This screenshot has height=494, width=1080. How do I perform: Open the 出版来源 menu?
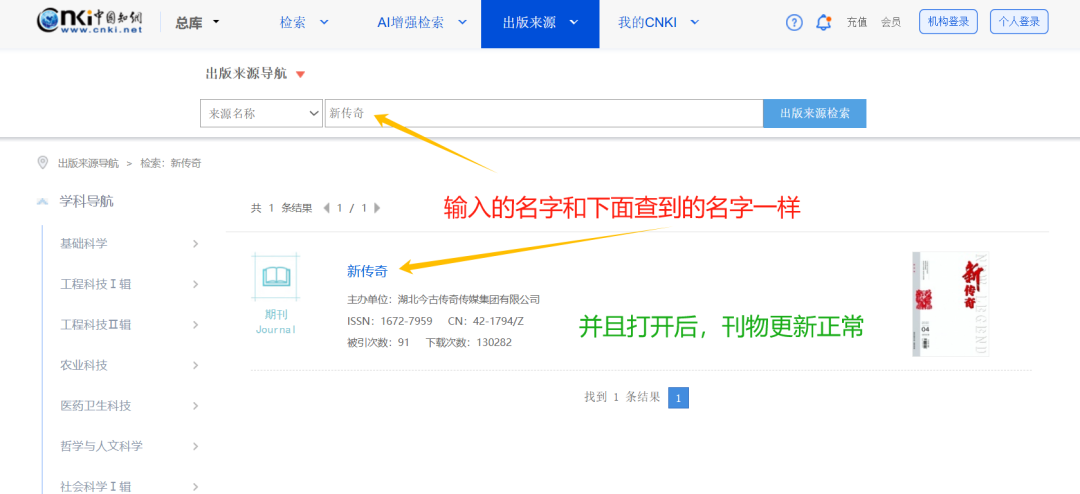tap(540, 23)
